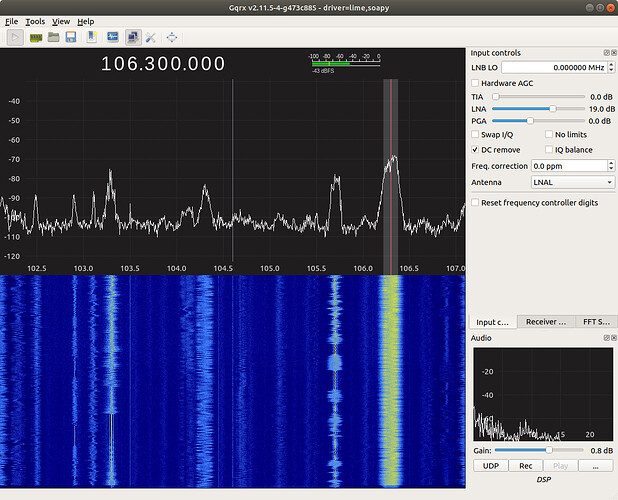The height and width of the screenshot is (500, 618).
Task: Click the LNB LO spinner arrows
Action: (609, 67)
